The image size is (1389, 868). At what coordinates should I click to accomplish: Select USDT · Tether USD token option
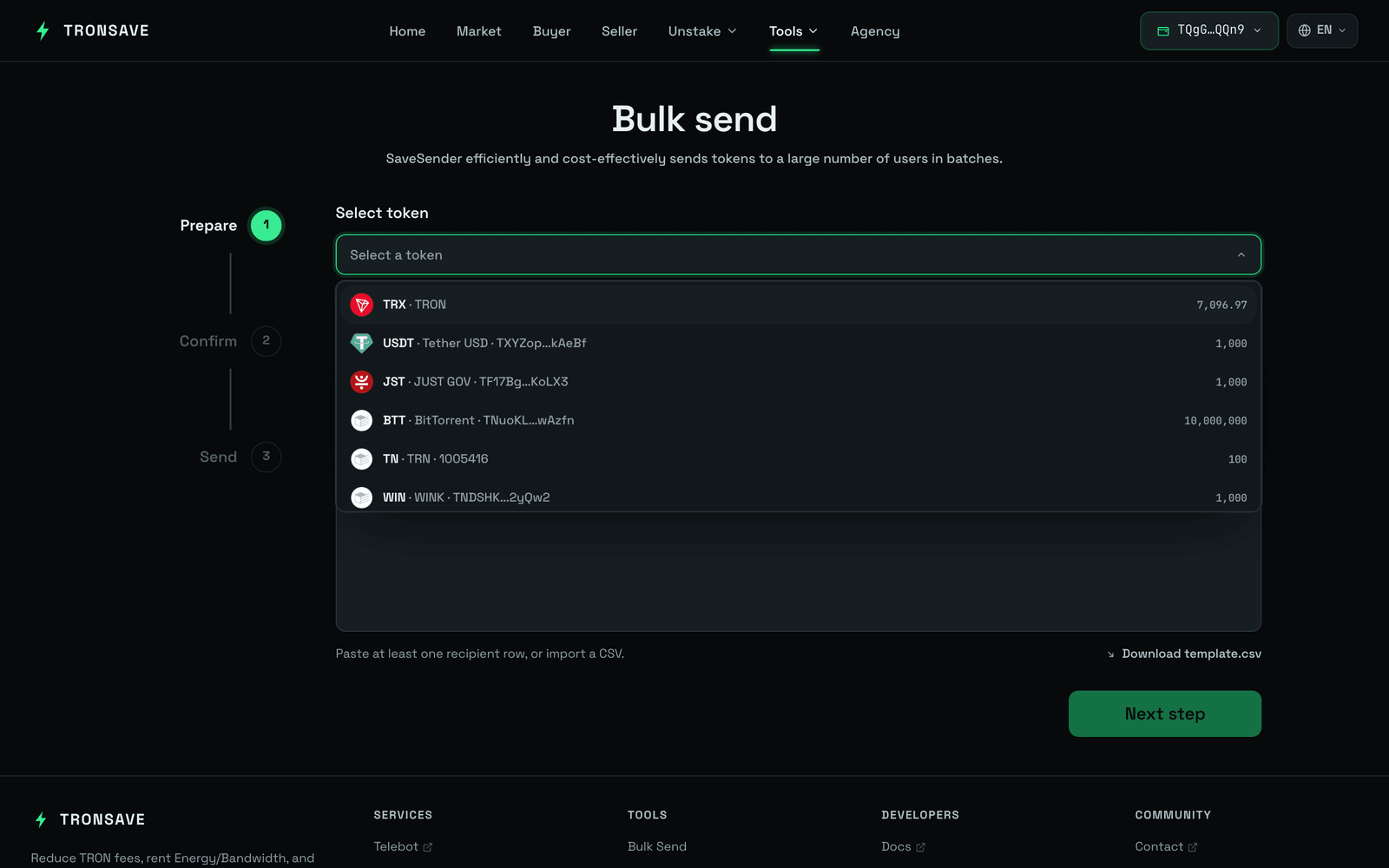click(799, 343)
